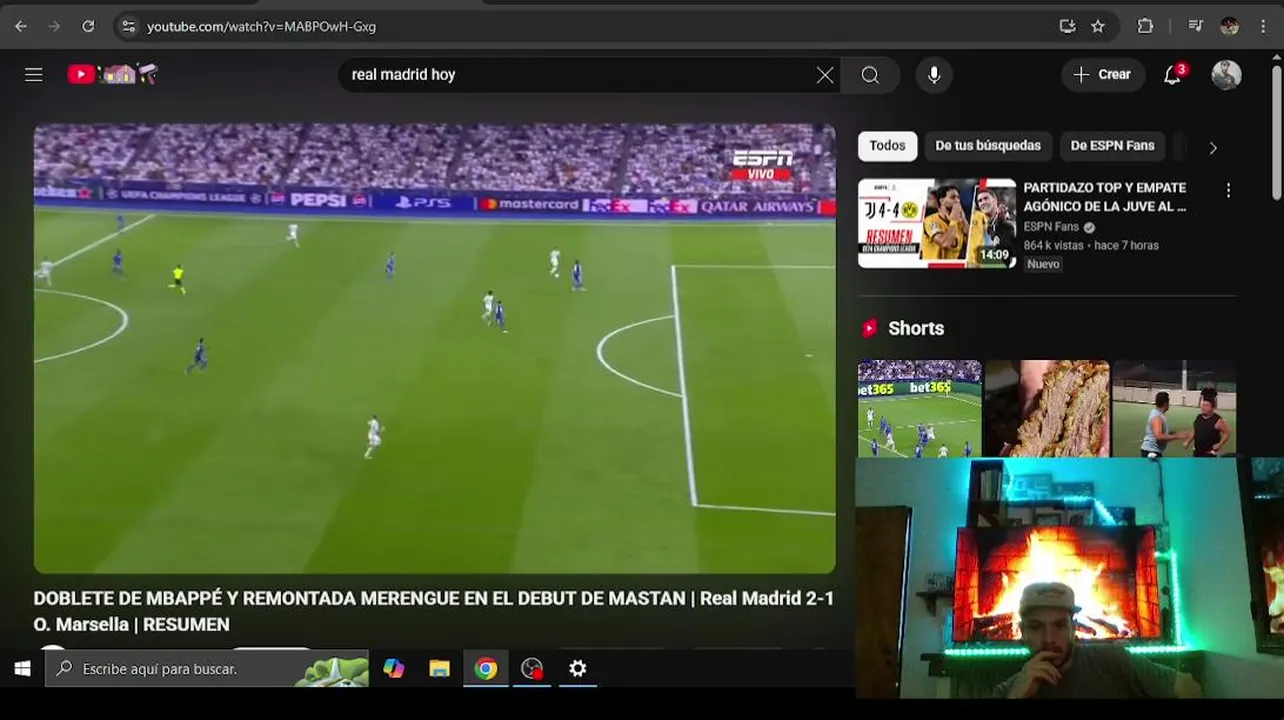The image size is (1284, 720).
Task: Show more chips with right arrow
Action: point(1213,148)
